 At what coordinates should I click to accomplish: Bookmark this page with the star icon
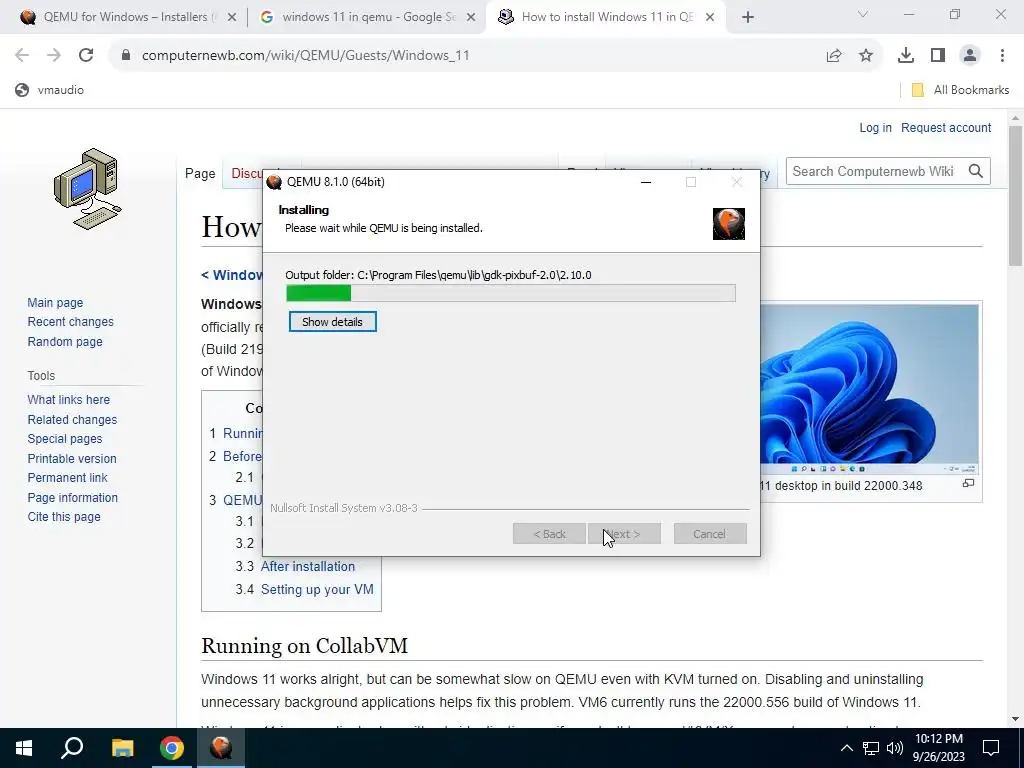(x=866, y=56)
